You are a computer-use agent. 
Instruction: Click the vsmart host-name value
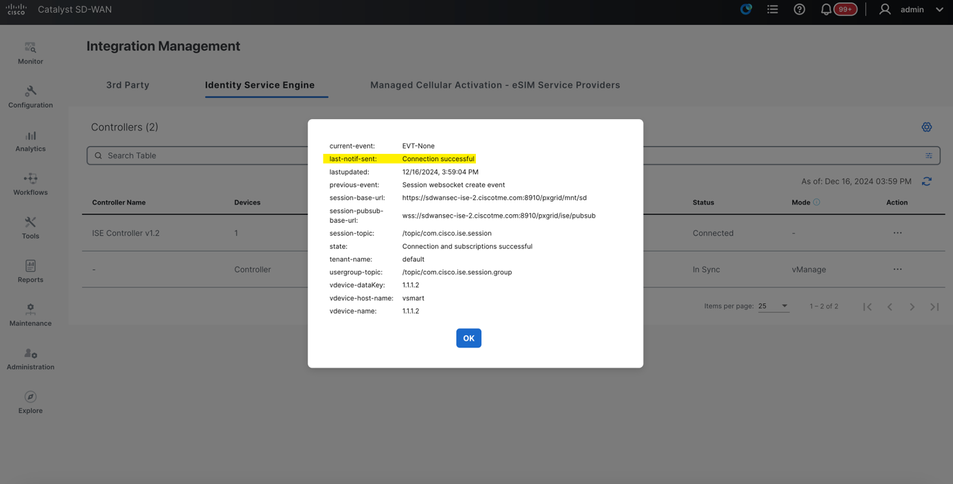[413, 298]
